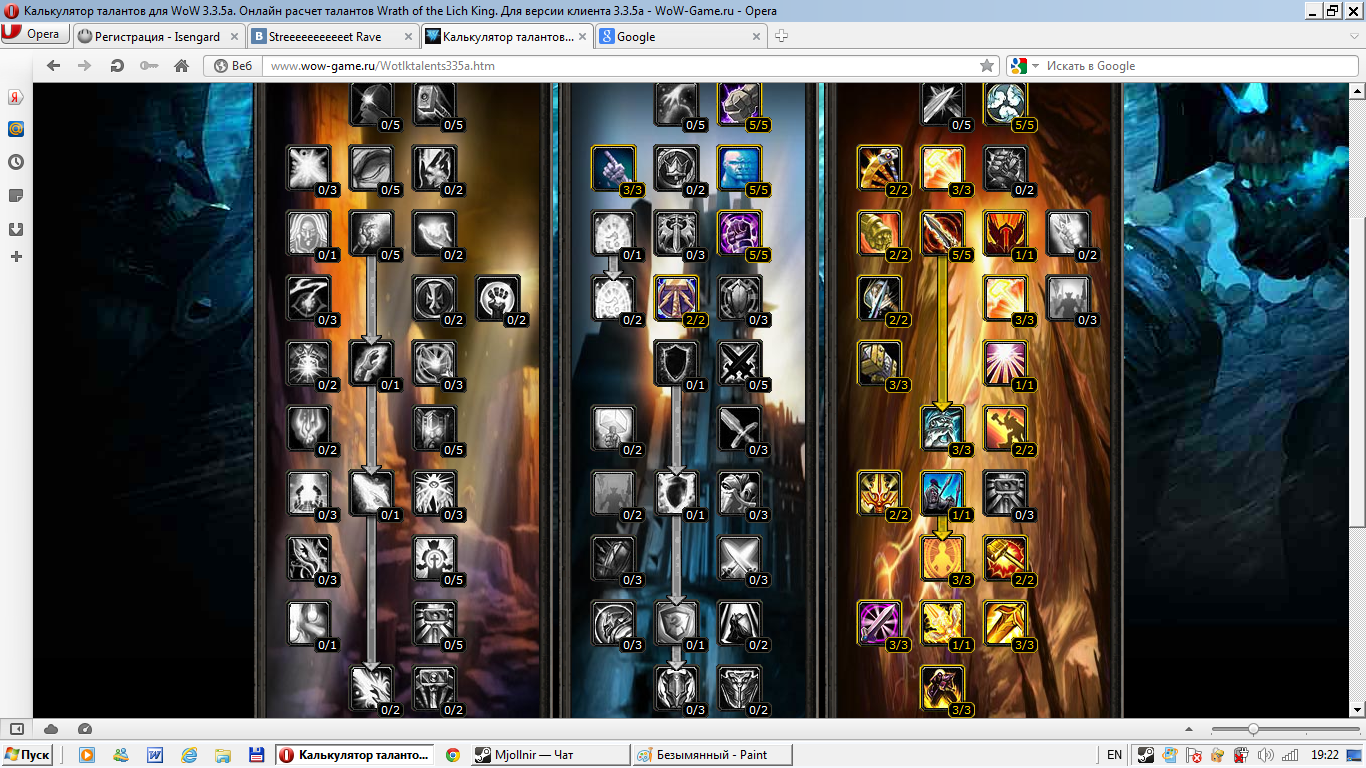Switch to Регистрация - Isengard tab
This screenshot has width=1366, height=768.
(x=158, y=36)
